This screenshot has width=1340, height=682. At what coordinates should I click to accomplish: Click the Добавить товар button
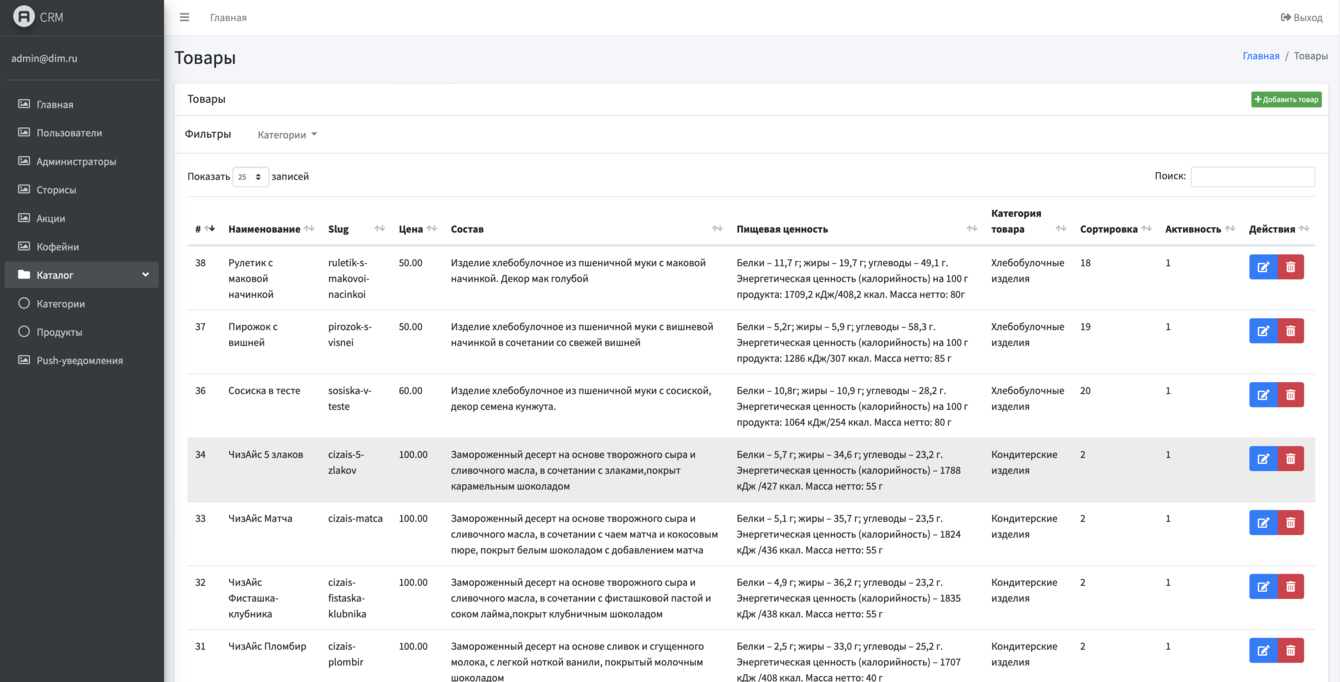[1286, 100]
